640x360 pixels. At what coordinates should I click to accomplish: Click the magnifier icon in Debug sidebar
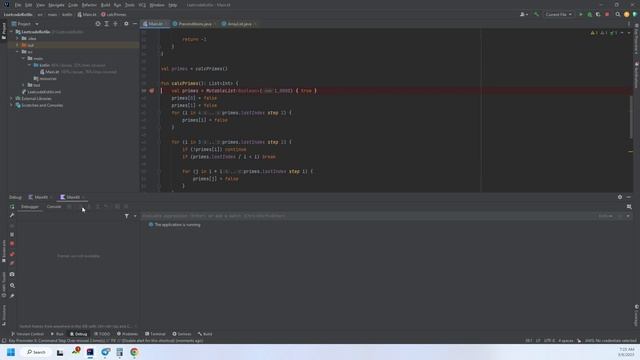[12, 285]
